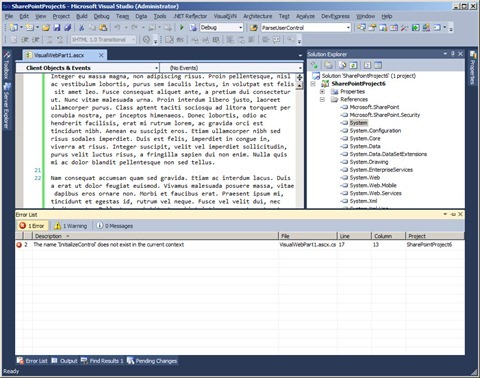Click the Cut scissors icon
Image resolution: width=480 pixels, height=378 pixels.
[81, 28]
